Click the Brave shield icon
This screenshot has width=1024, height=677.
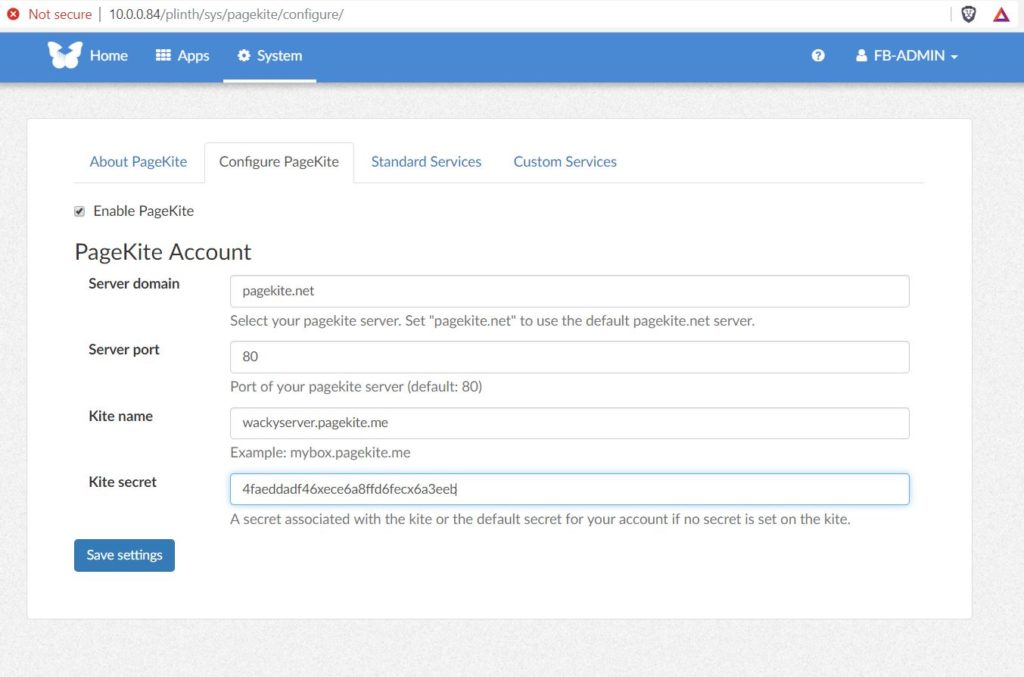click(x=968, y=14)
